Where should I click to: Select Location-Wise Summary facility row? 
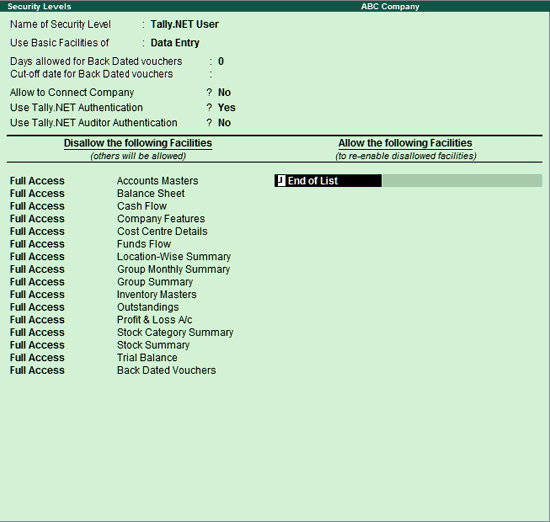pyautogui.click(x=174, y=256)
